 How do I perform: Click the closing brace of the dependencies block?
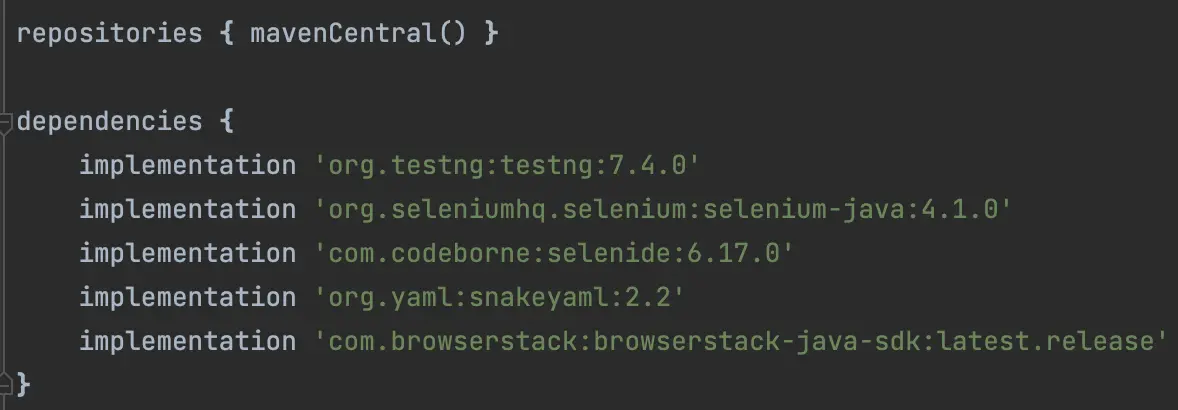click(x=25, y=385)
